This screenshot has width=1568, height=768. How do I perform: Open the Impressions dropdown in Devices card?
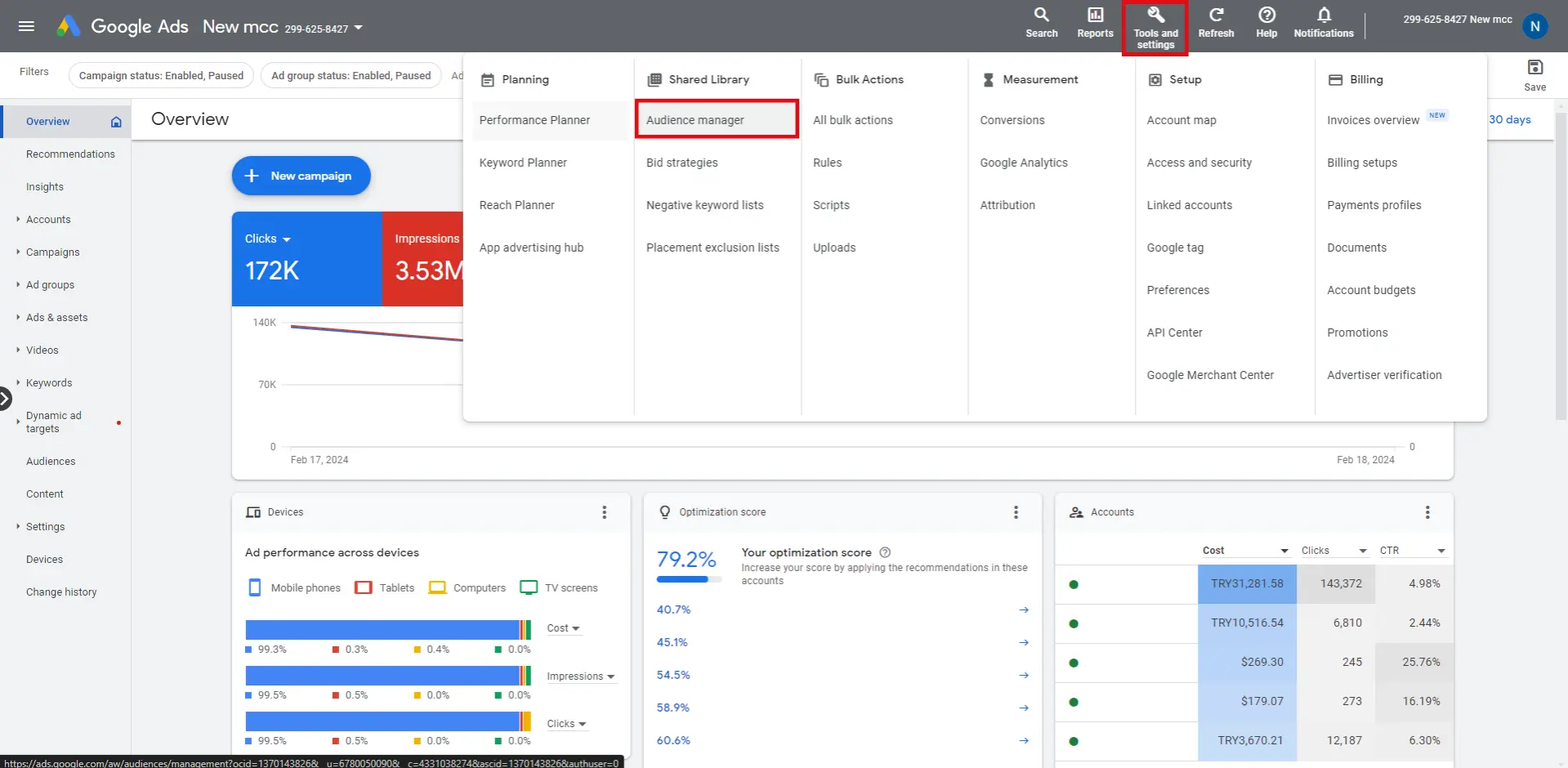pyautogui.click(x=581, y=676)
